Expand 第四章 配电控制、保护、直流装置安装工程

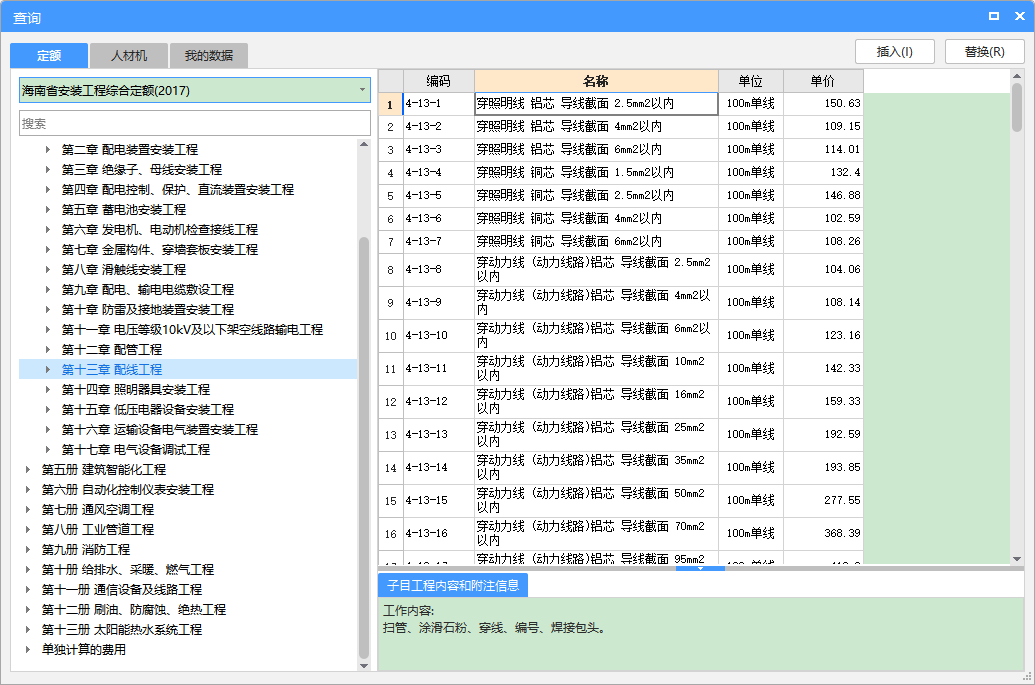pyautogui.click(x=48, y=189)
